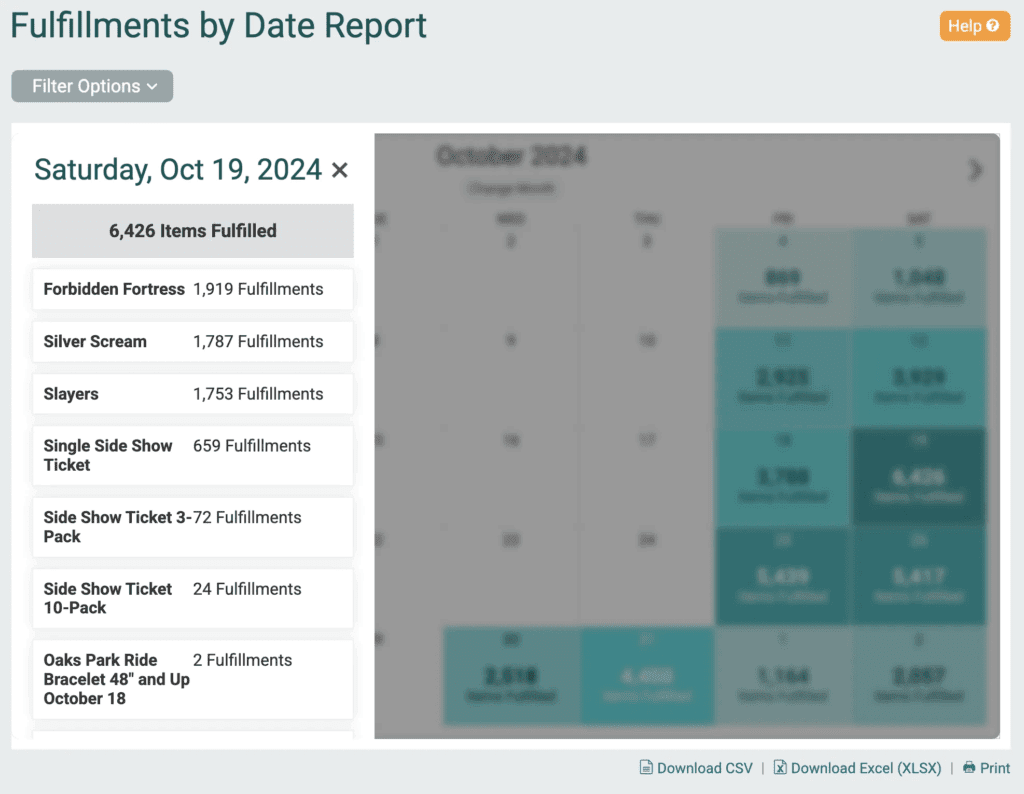Select the Side Show Ticket 3-Pack row

(192, 527)
